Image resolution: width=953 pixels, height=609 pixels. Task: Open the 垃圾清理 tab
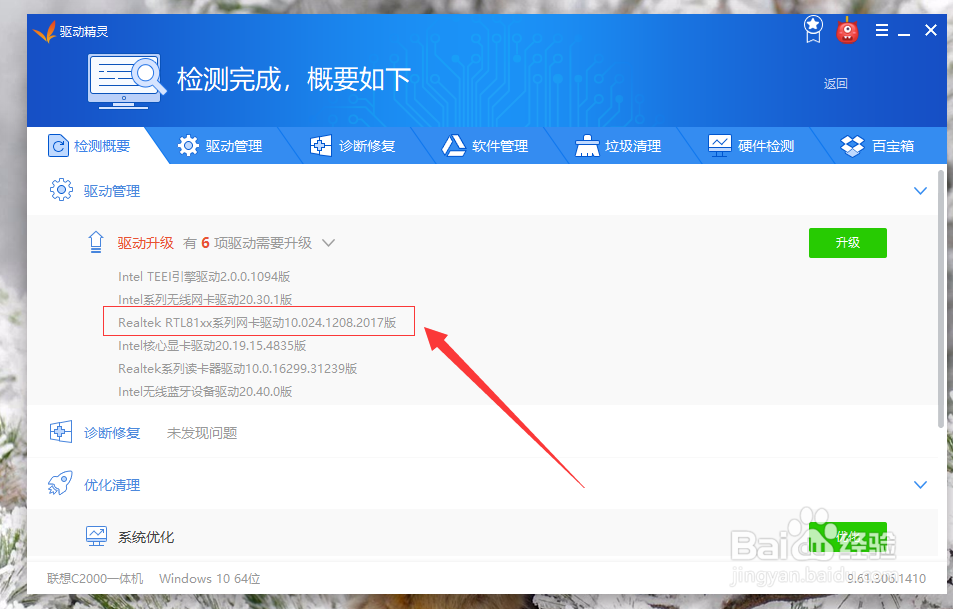coord(622,145)
